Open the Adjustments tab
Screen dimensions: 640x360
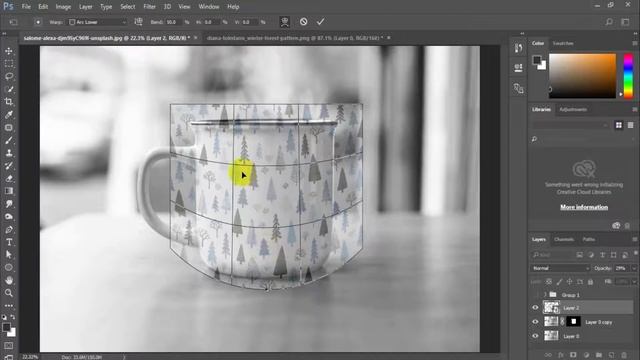coord(573,109)
